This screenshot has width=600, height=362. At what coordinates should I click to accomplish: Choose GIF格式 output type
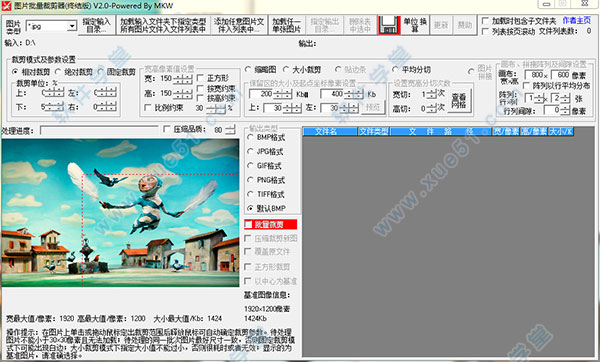[250, 166]
